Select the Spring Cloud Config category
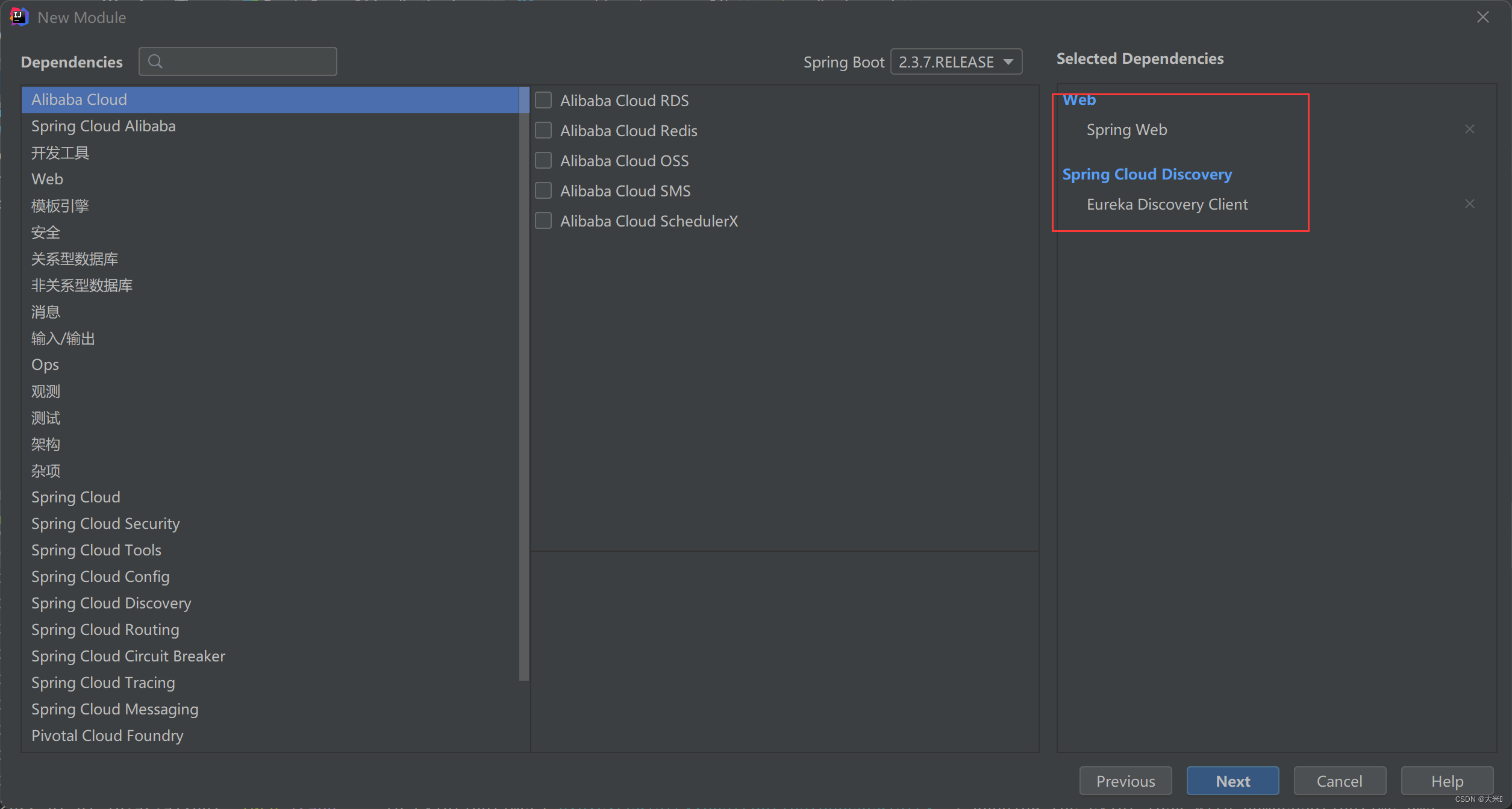Screen dimensions: 1512x809 270,576
